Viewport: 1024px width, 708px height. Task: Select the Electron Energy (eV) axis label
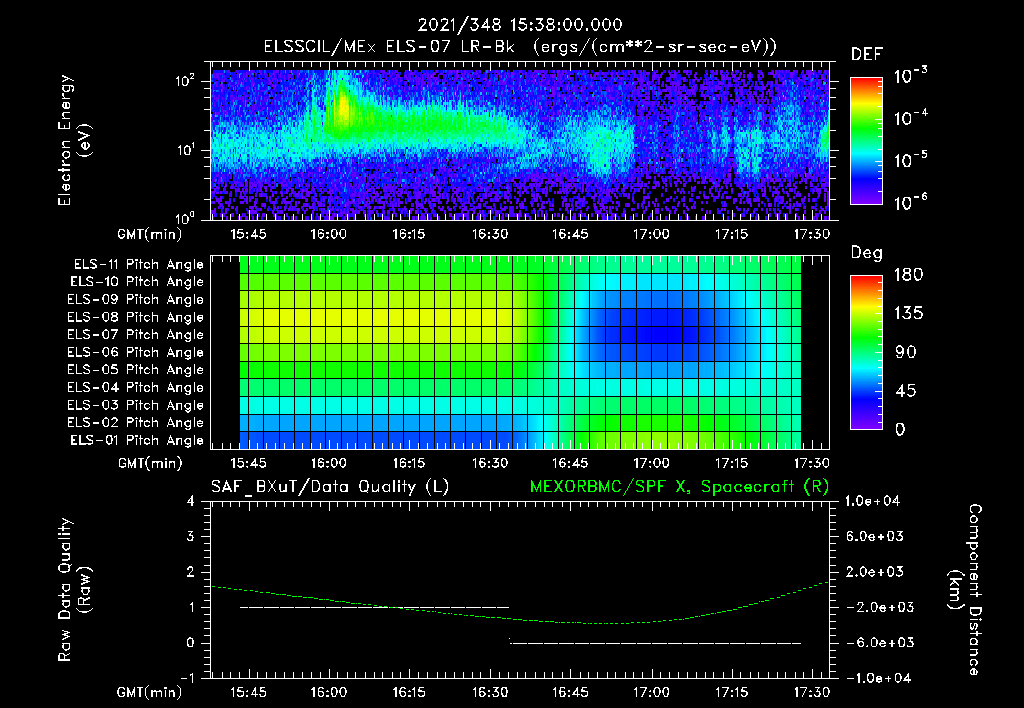(x=74, y=140)
